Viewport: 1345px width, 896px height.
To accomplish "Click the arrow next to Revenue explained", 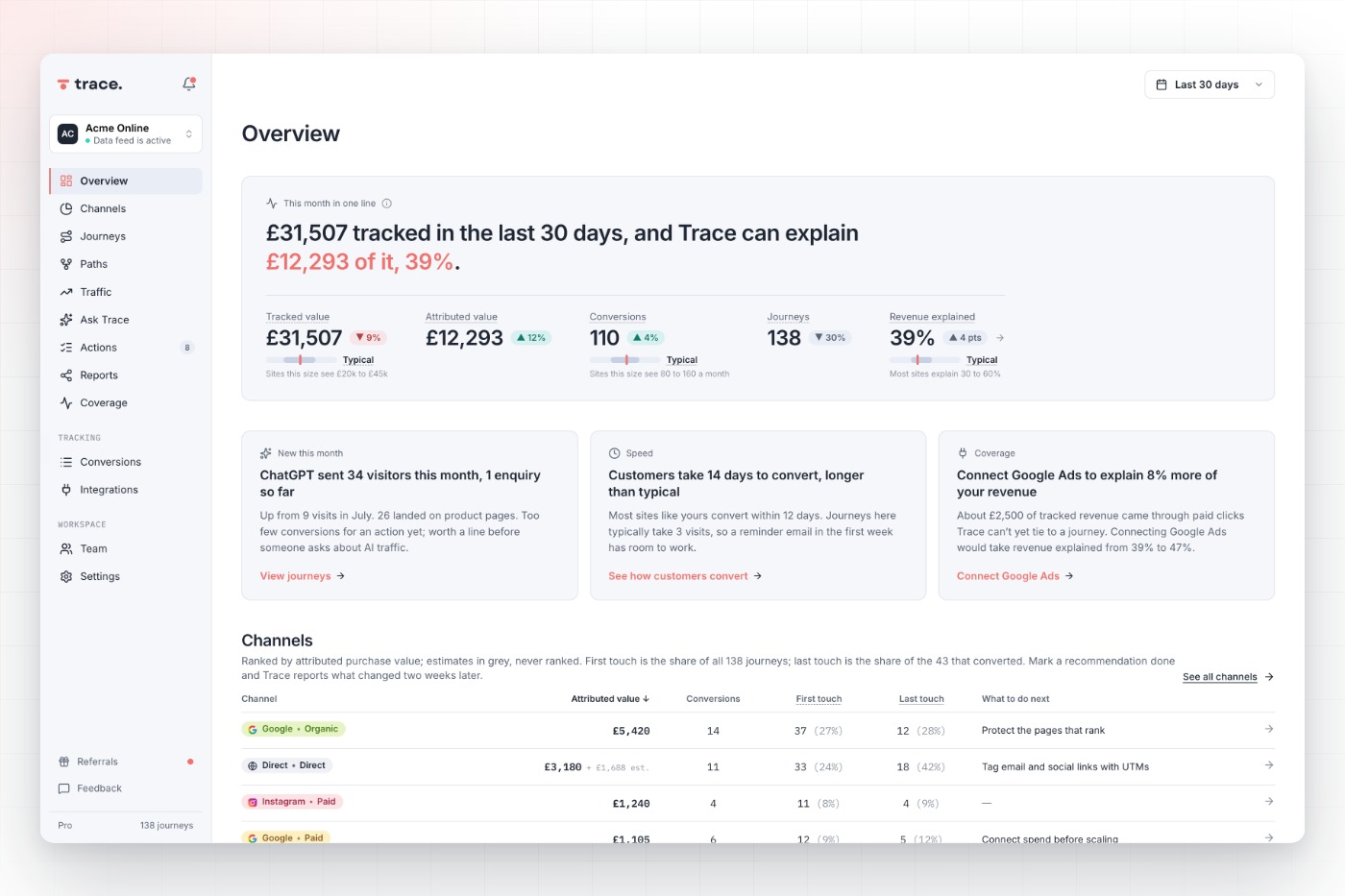I will (x=1000, y=338).
